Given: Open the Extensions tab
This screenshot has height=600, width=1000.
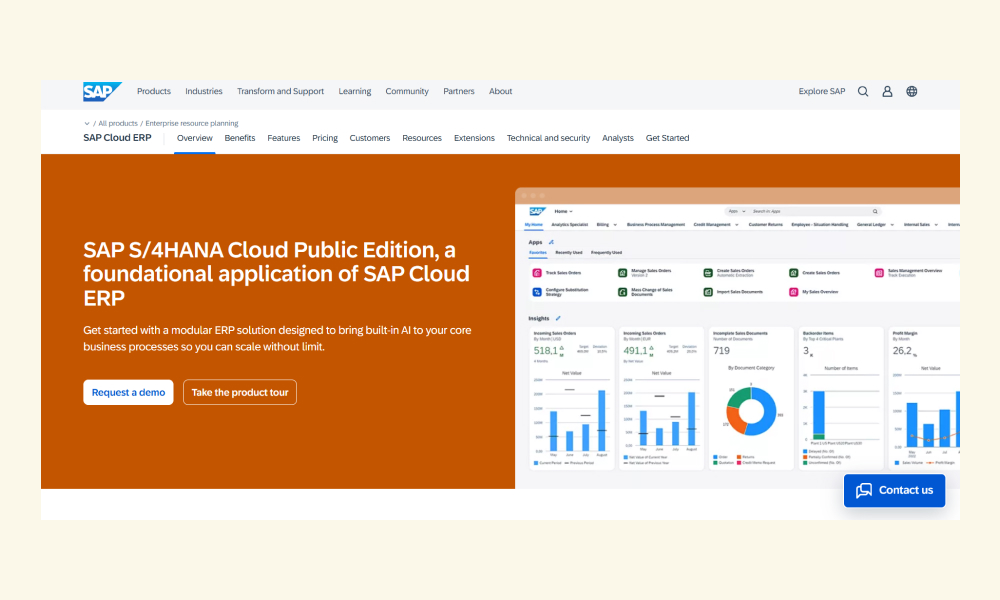Looking at the screenshot, I should [x=474, y=138].
